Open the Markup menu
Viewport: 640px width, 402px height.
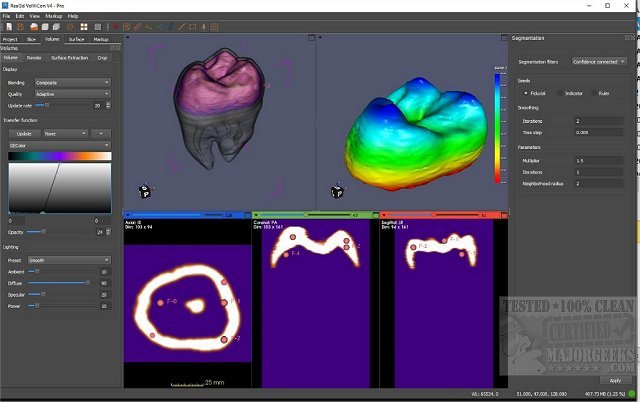click(x=53, y=16)
